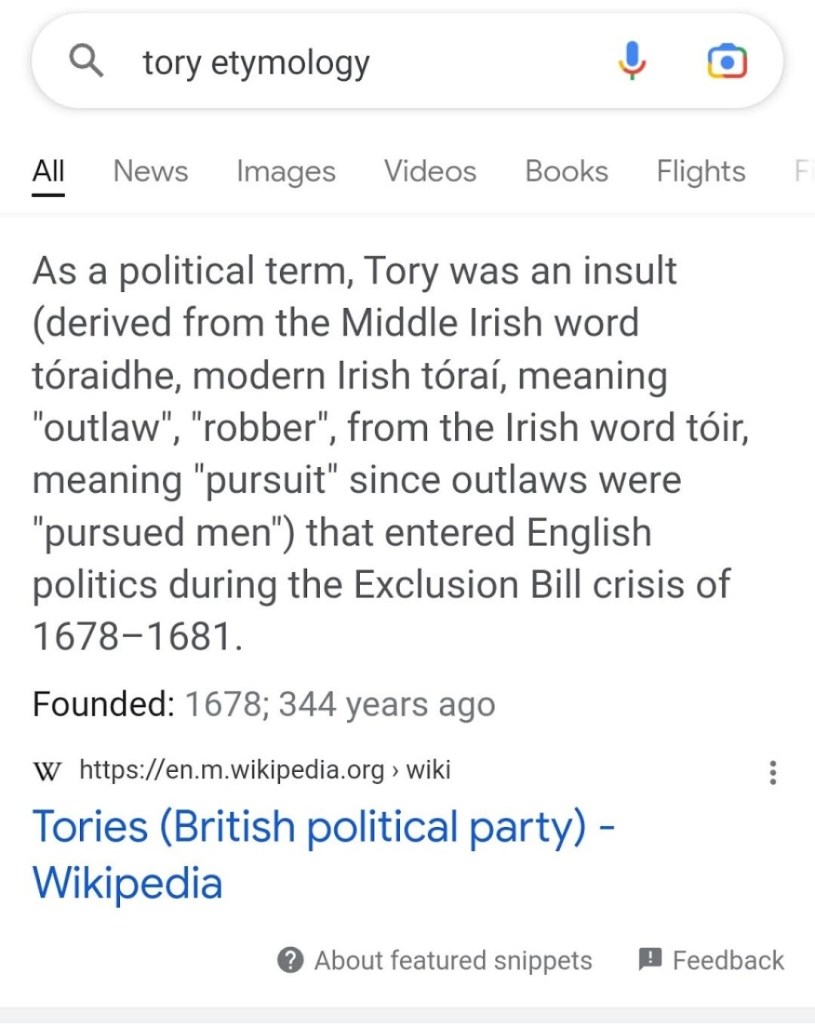Click the en.m.wikipedia.org URL breadcrumb
The height and width of the screenshot is (1024, 815).
[264, 770]
